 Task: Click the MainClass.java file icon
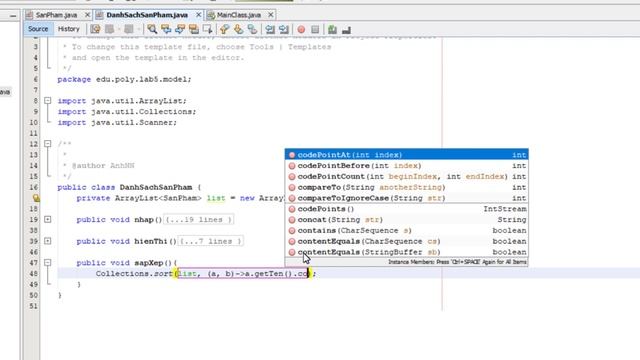click(211, 15)
